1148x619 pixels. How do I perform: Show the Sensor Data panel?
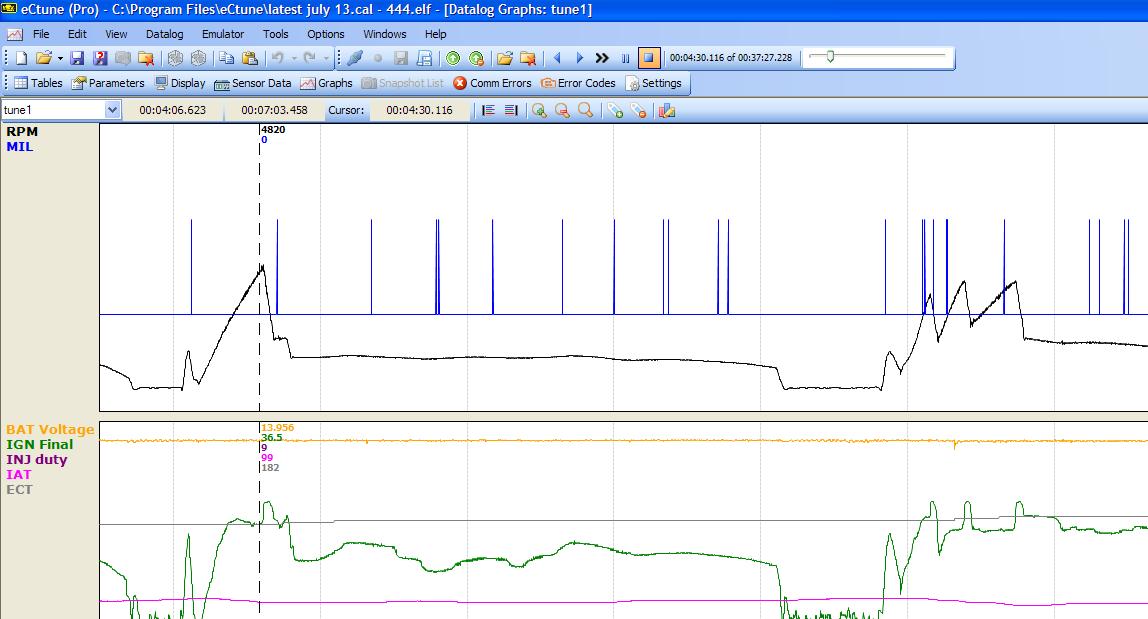click(x=253, y=83)
